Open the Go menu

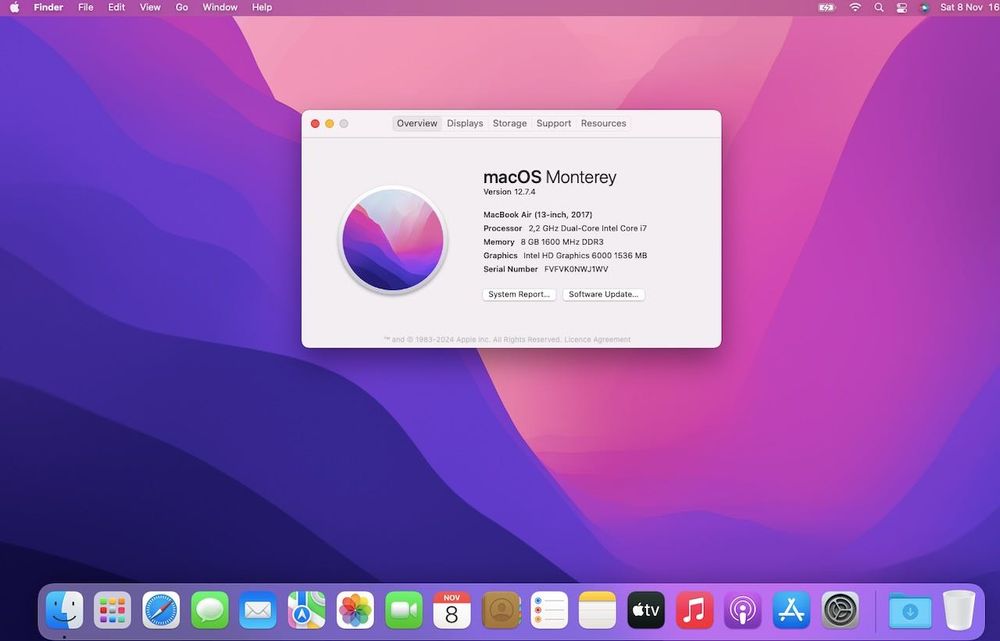point(182,8)
